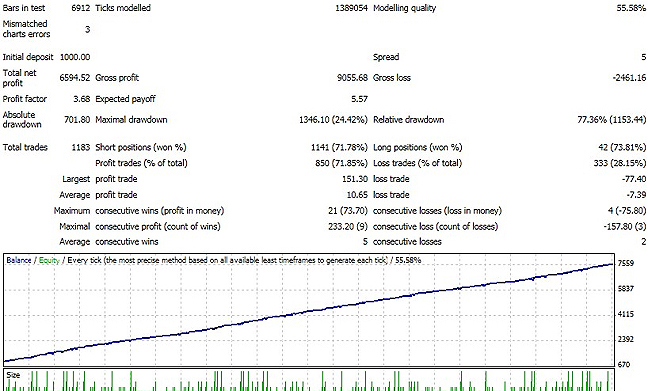Click the Total trades count 1183

click(x=81, y=147)
